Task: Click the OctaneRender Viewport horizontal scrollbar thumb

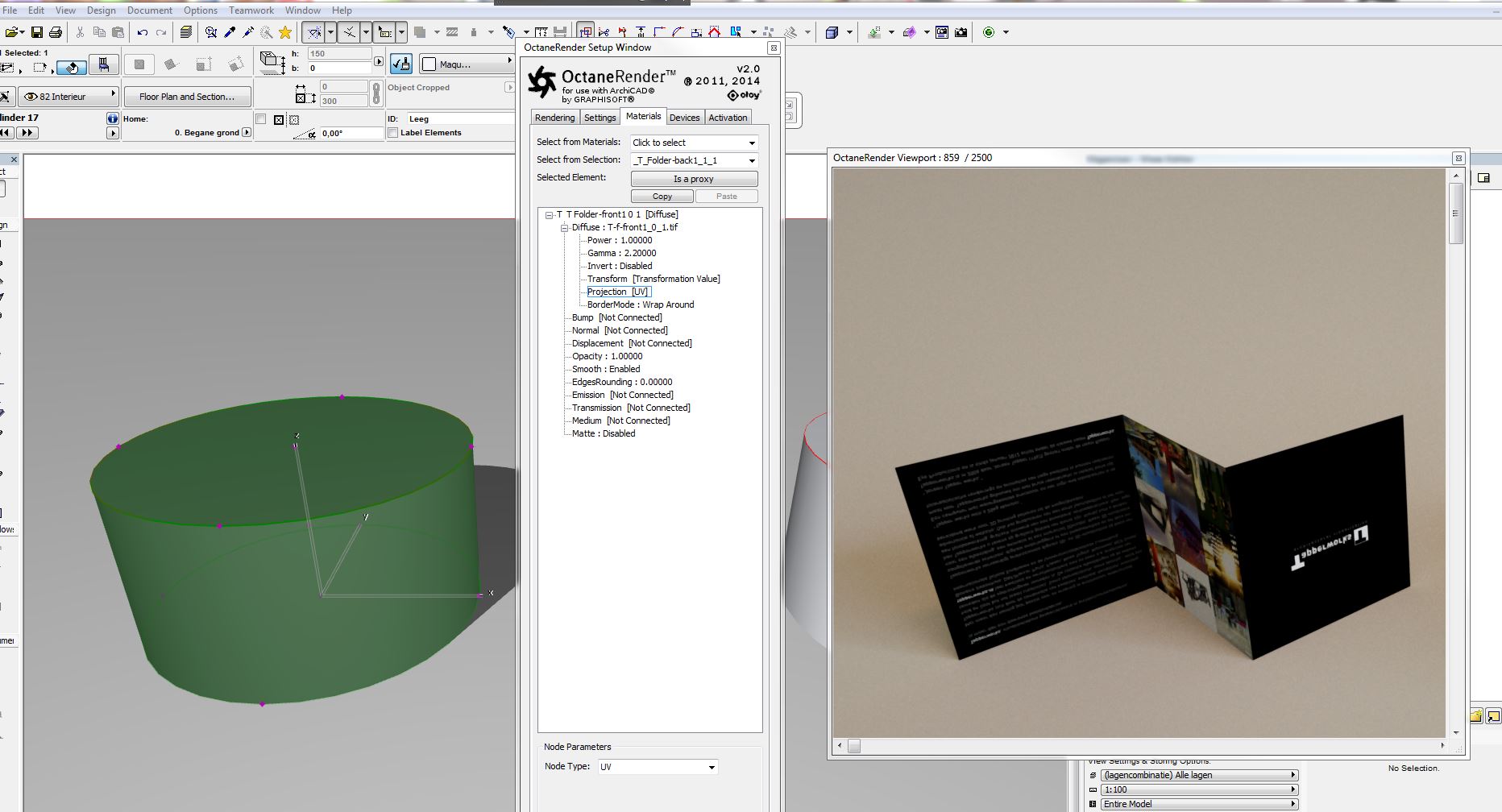Action: pos(854,746)
